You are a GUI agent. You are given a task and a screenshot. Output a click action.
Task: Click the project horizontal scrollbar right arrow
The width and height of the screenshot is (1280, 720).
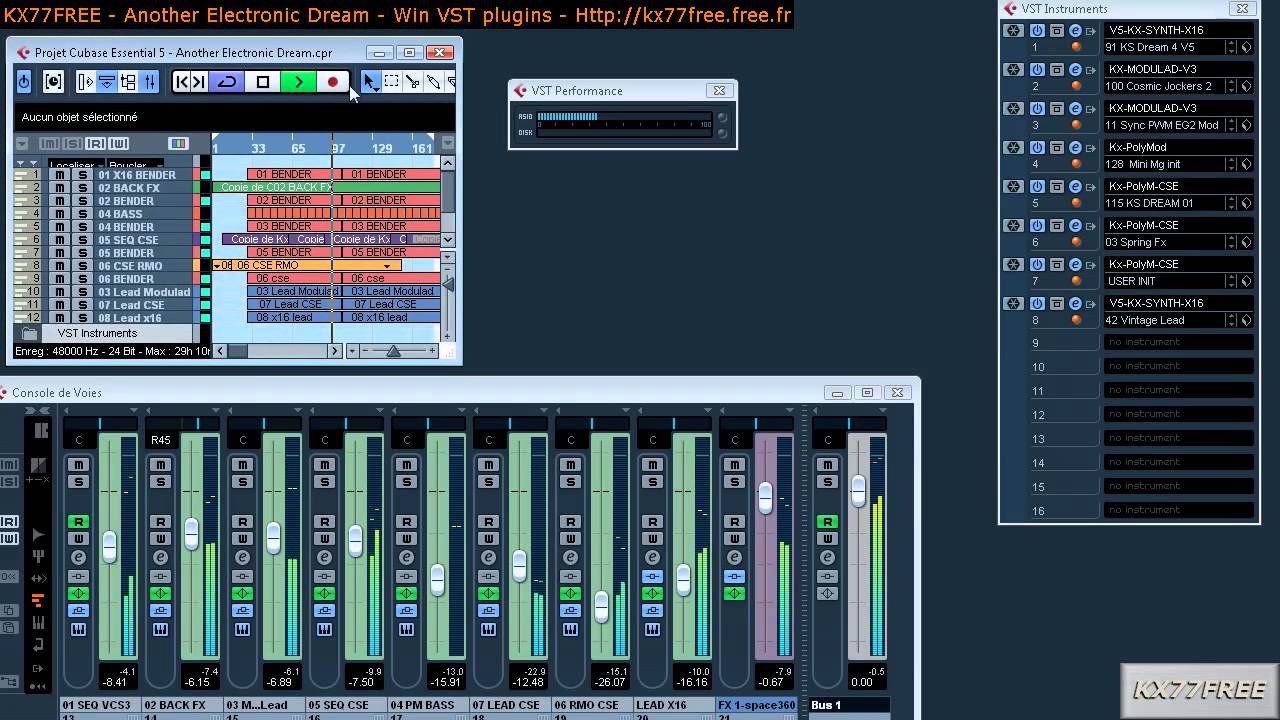pyautogui.click(x=334, y=351)
